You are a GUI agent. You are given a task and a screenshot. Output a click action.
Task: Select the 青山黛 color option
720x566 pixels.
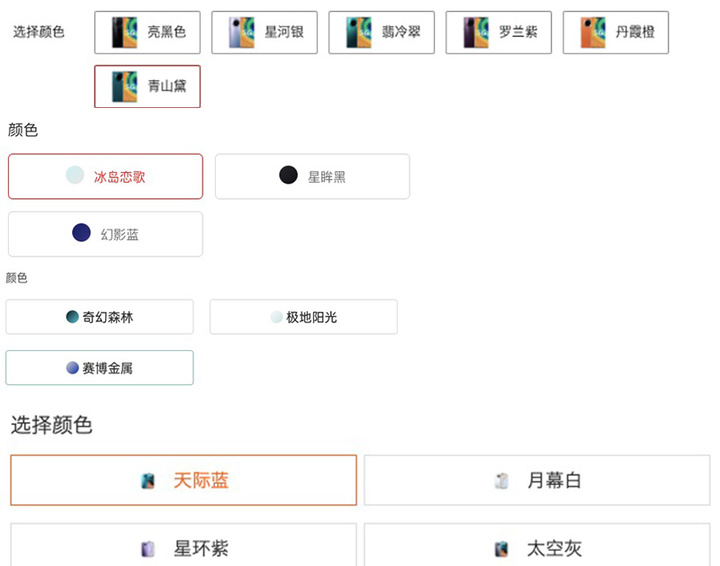point(147,87)
